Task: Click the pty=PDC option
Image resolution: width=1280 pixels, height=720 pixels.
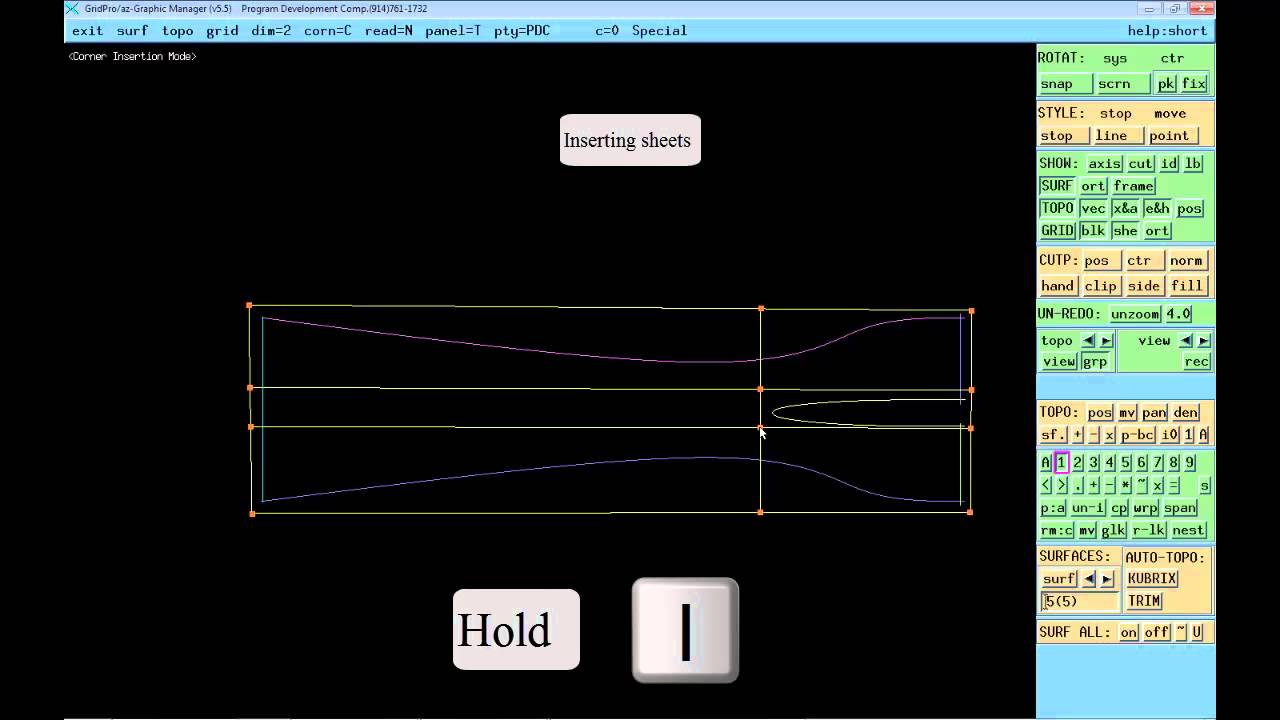Action: click(x=522, y=31)
